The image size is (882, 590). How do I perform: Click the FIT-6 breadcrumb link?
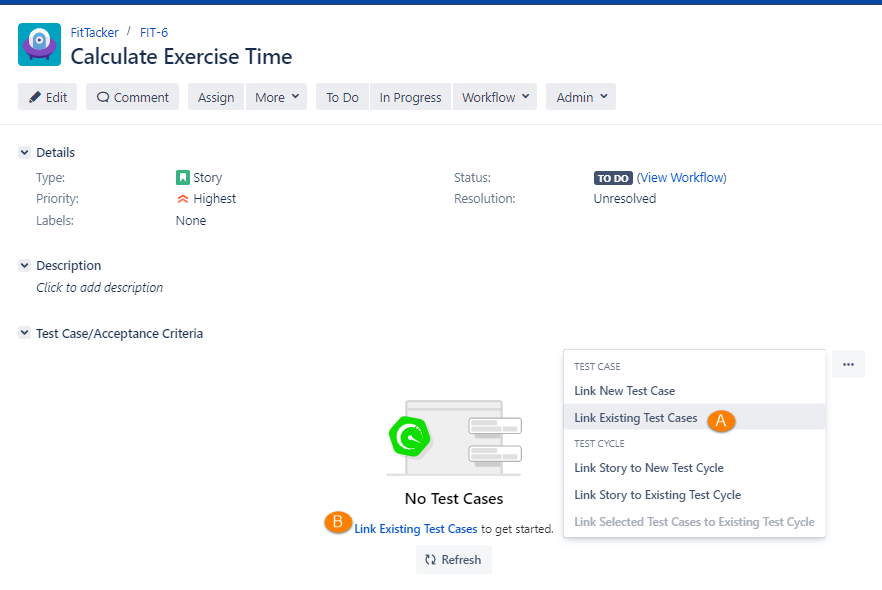point(154,33)
